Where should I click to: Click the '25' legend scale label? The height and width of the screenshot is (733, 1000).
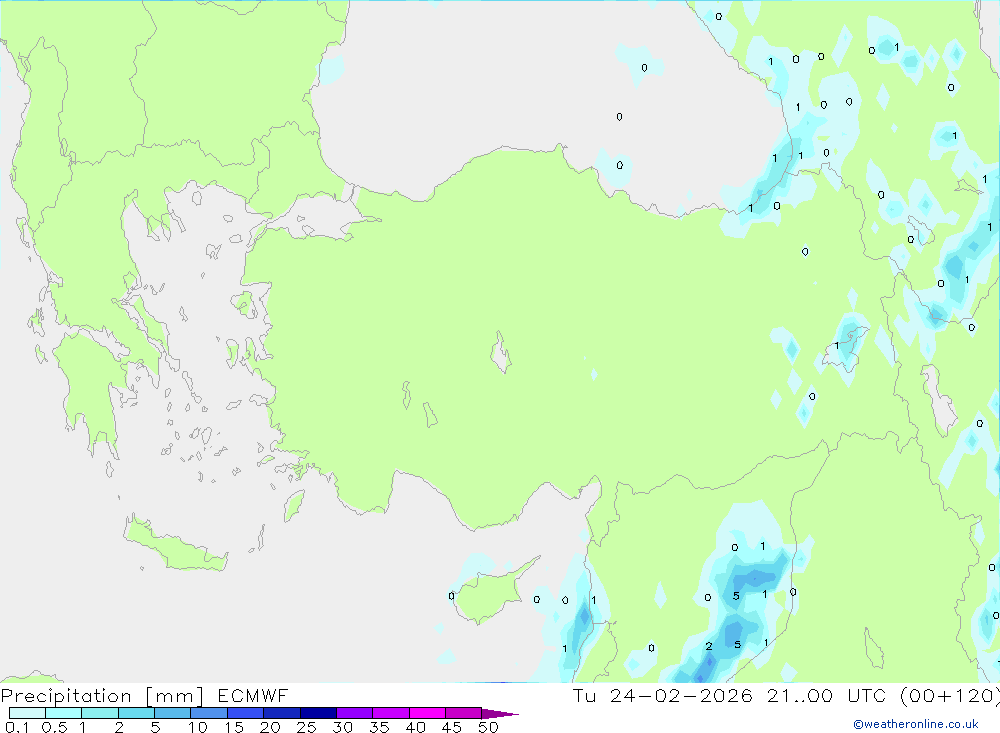click(307, 727)
